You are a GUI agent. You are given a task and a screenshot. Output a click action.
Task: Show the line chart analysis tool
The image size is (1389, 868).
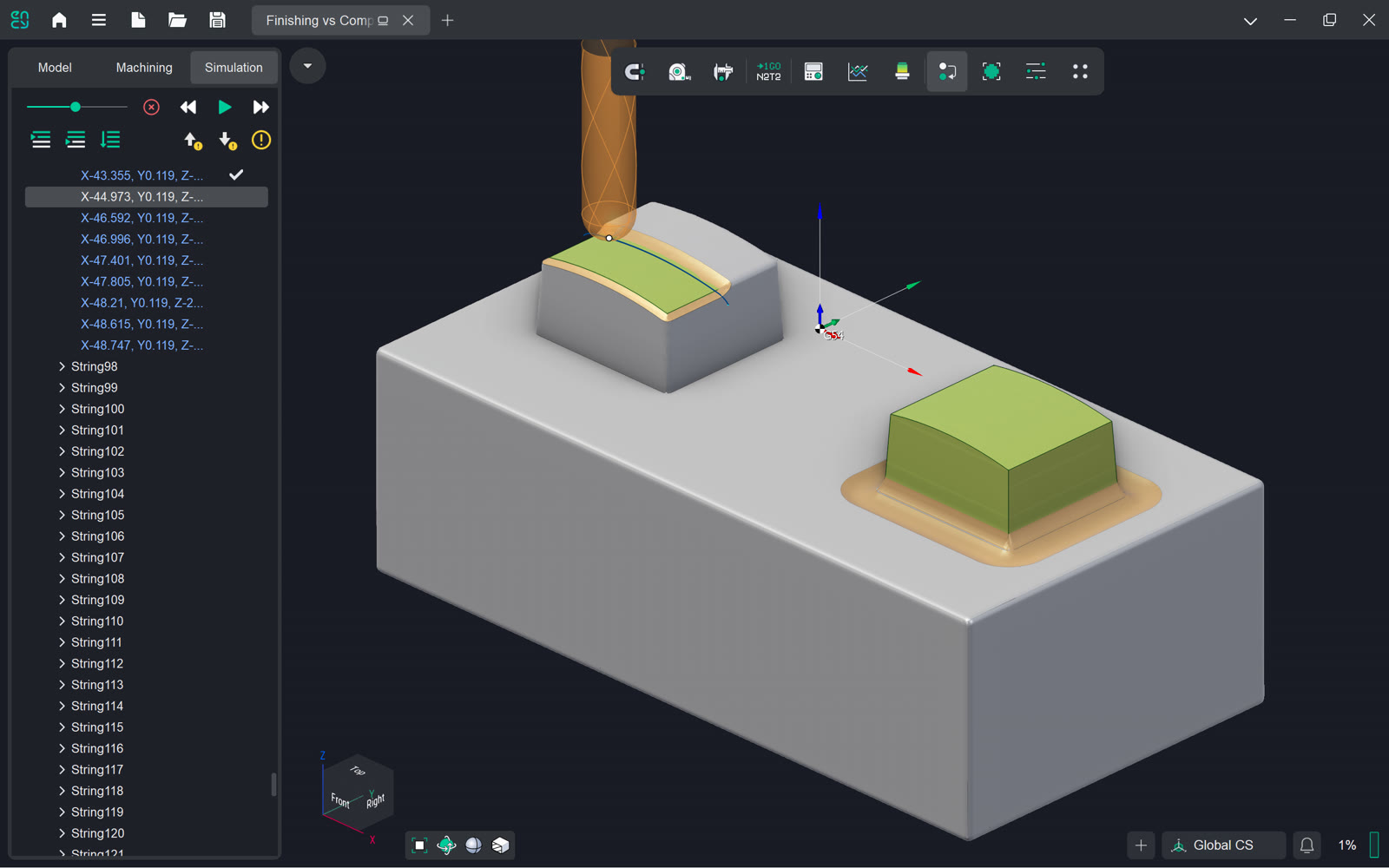pos(858,72)
